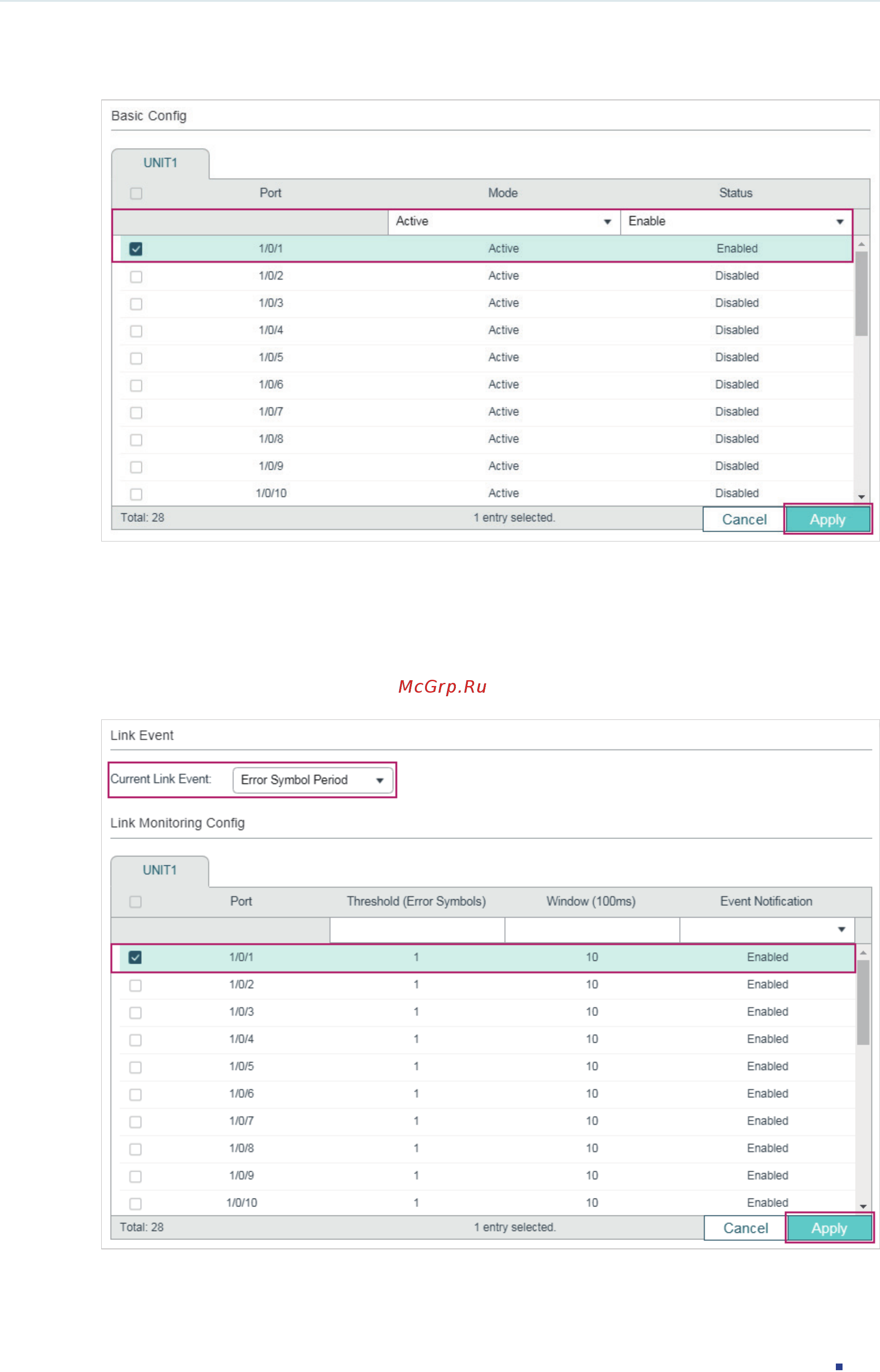The height and width of the screenshot is (1372, 880).
Task: Check port 1/0/3 in Basic Config table
Action: (136, 303)
